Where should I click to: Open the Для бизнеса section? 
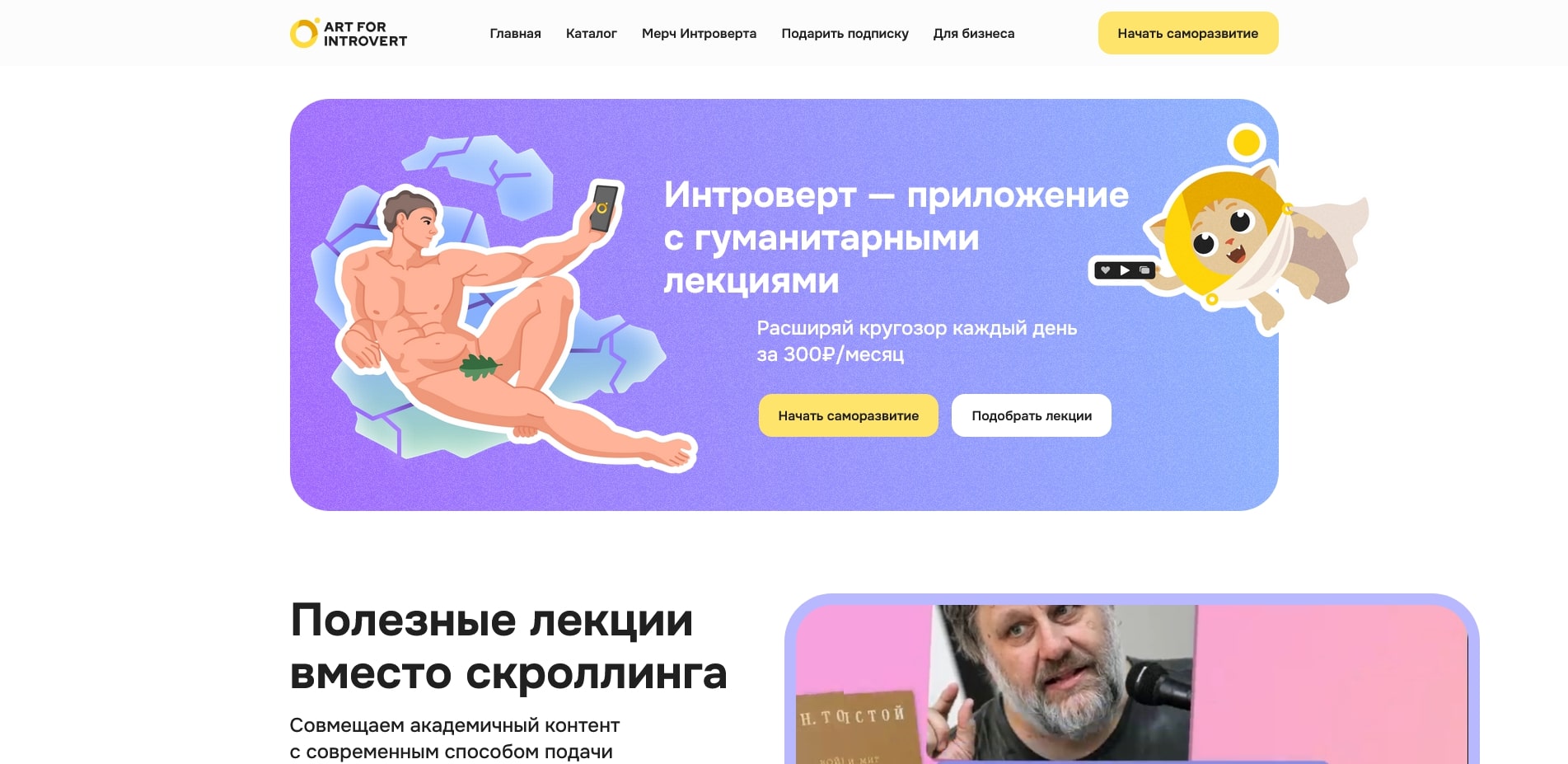[x=973, y=34]
